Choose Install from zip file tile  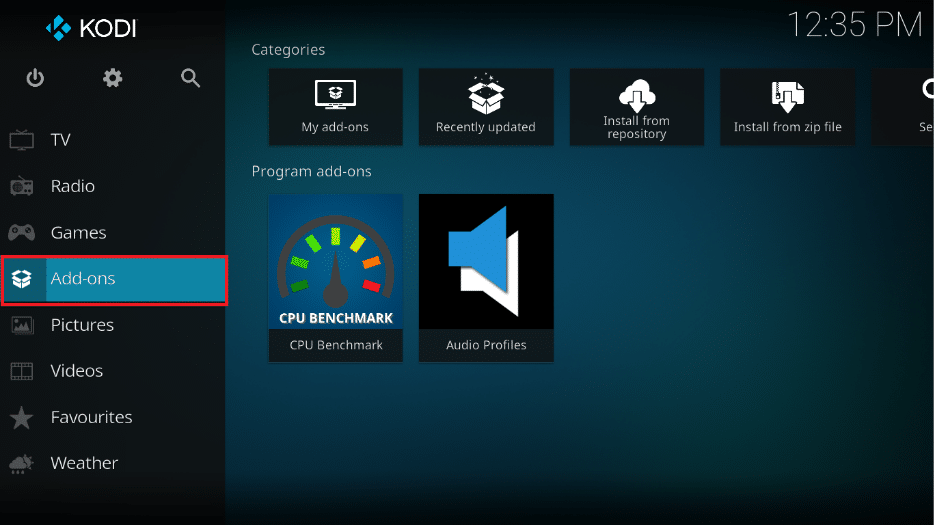pos(787,107)
